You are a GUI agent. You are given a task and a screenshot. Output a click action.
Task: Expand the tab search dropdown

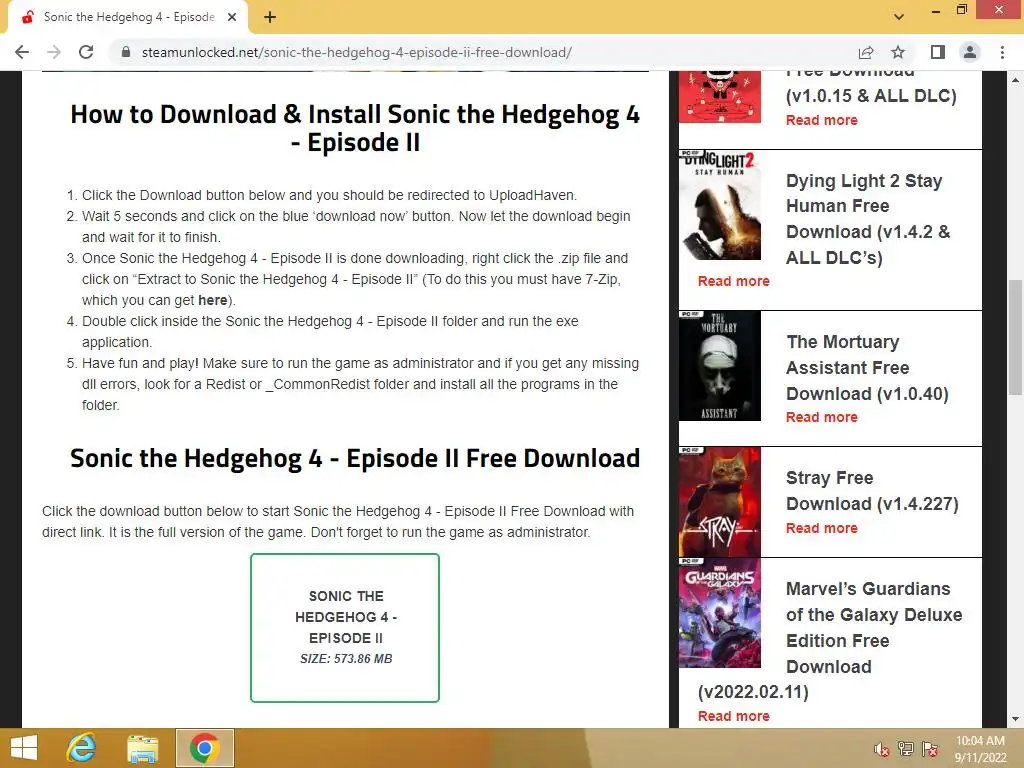(x=899, y=17)
